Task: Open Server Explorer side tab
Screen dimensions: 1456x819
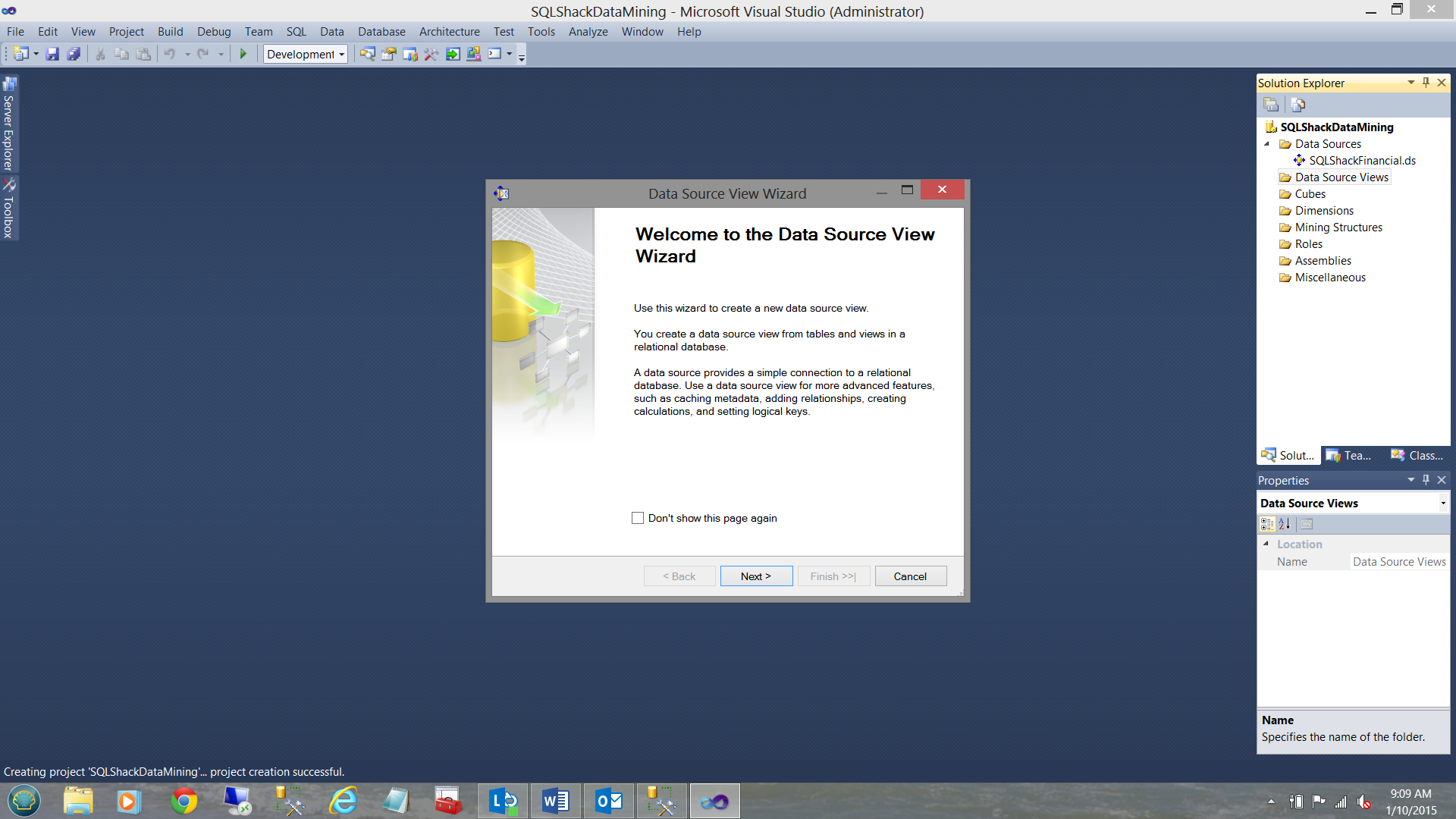Action: tap(9, 125)
